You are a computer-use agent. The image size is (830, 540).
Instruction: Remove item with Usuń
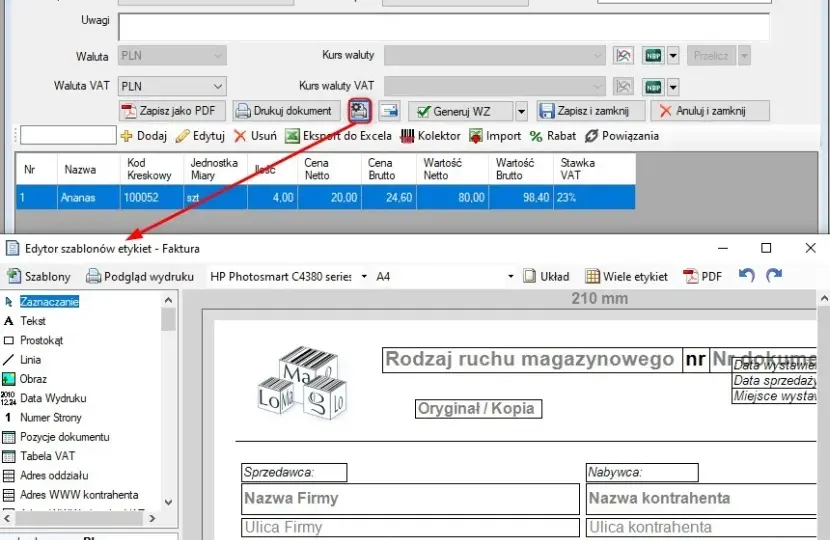click(x=255, y=136)
